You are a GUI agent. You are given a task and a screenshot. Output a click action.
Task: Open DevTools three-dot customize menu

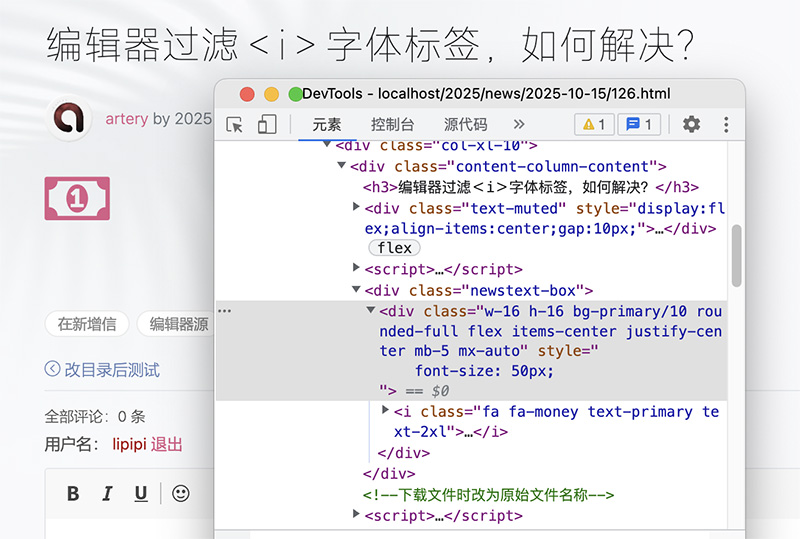click(x=726, y=125)
